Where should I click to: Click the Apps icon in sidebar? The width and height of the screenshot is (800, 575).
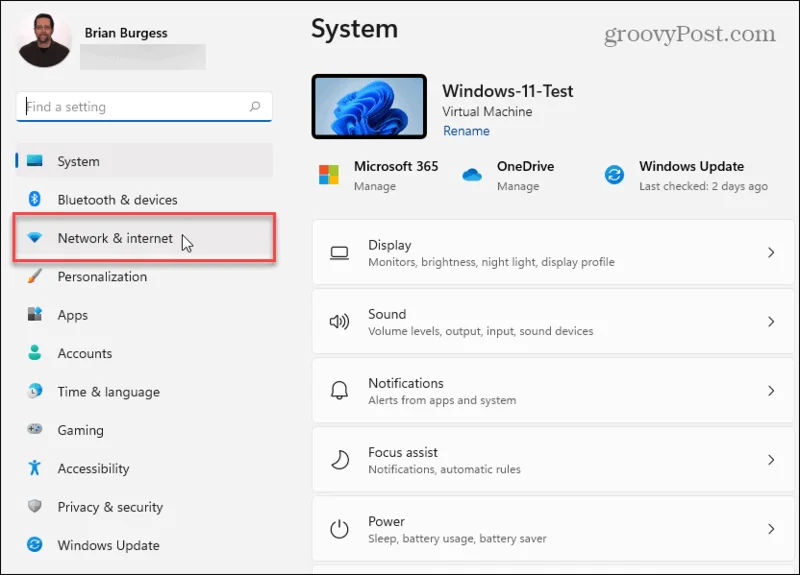coord(35,314)
